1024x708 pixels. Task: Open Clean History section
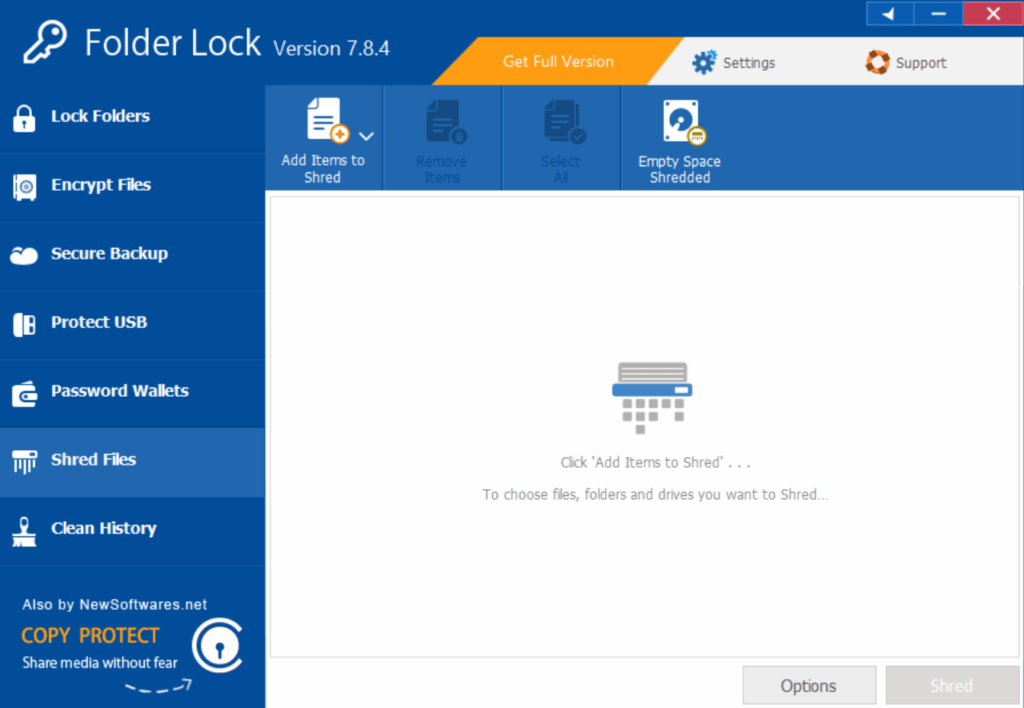[133, 530]
